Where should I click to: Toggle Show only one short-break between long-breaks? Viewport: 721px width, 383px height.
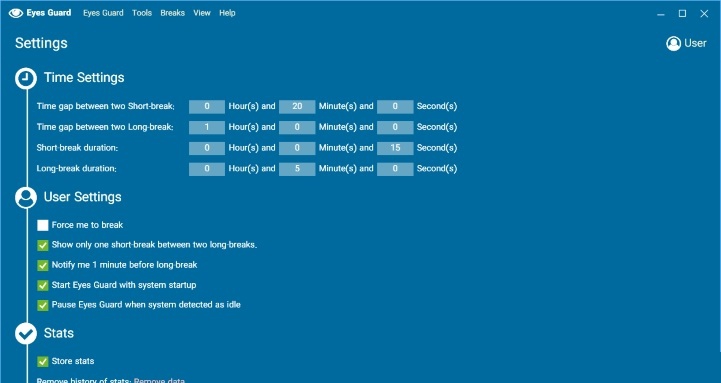point(43,246)
